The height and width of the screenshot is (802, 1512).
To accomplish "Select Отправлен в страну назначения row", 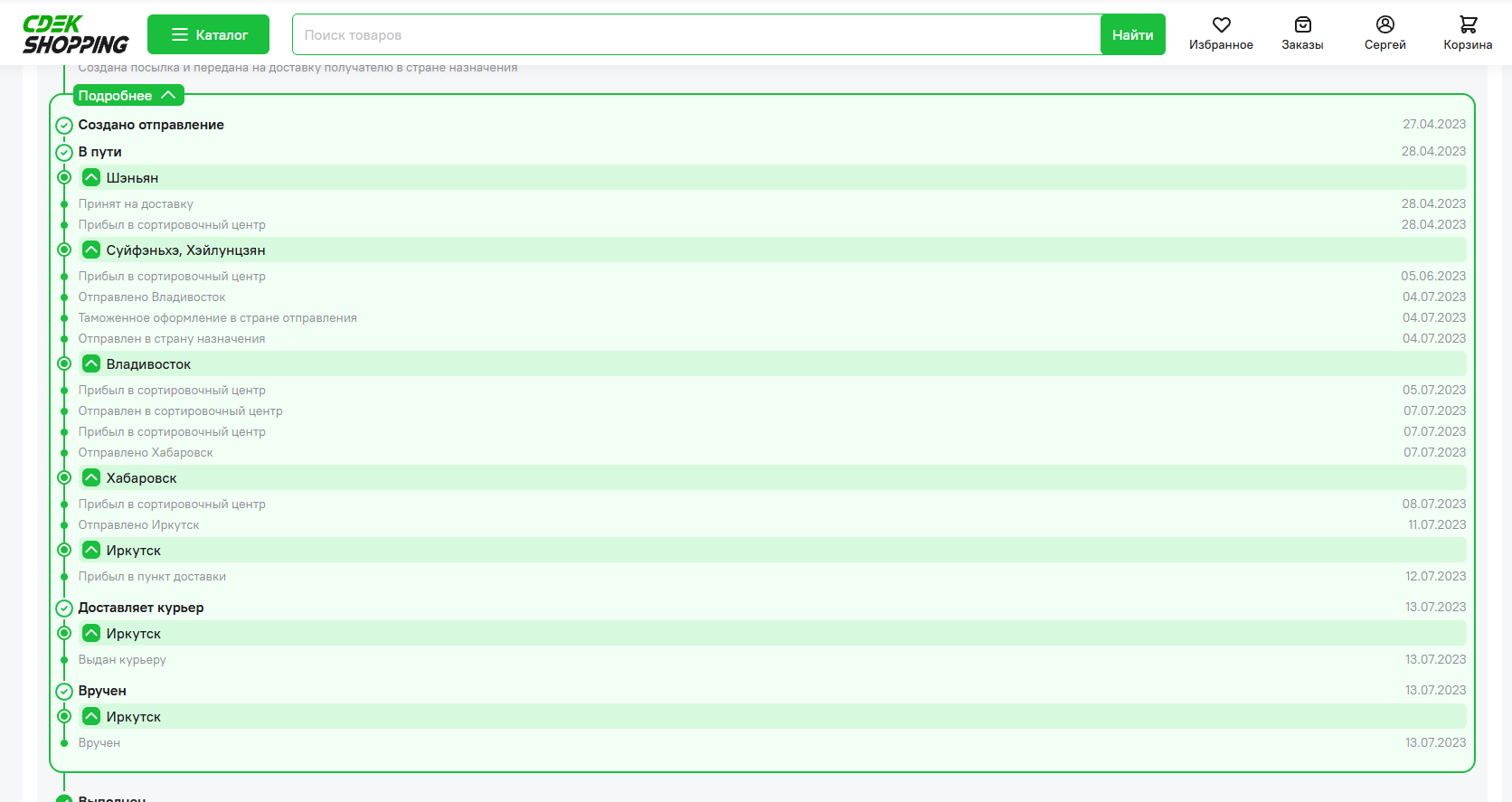I will point(771,338).
